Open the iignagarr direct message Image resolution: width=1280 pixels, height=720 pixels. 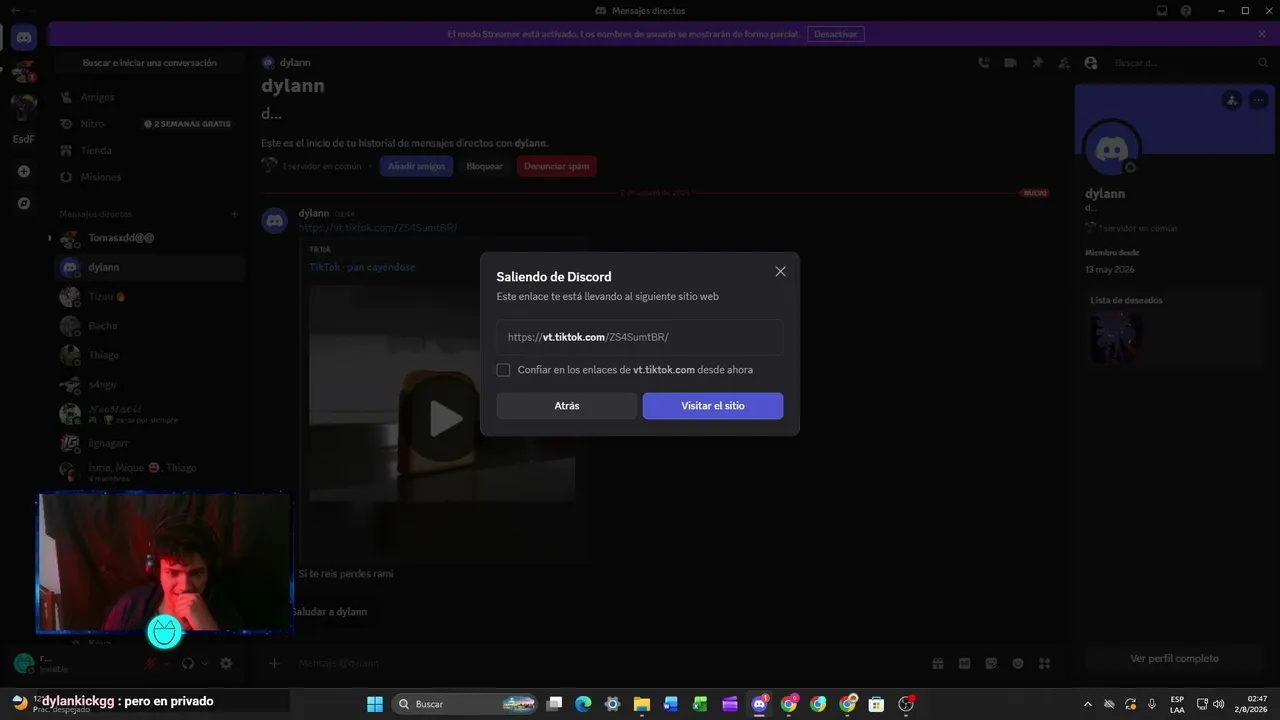click(150, 443)
